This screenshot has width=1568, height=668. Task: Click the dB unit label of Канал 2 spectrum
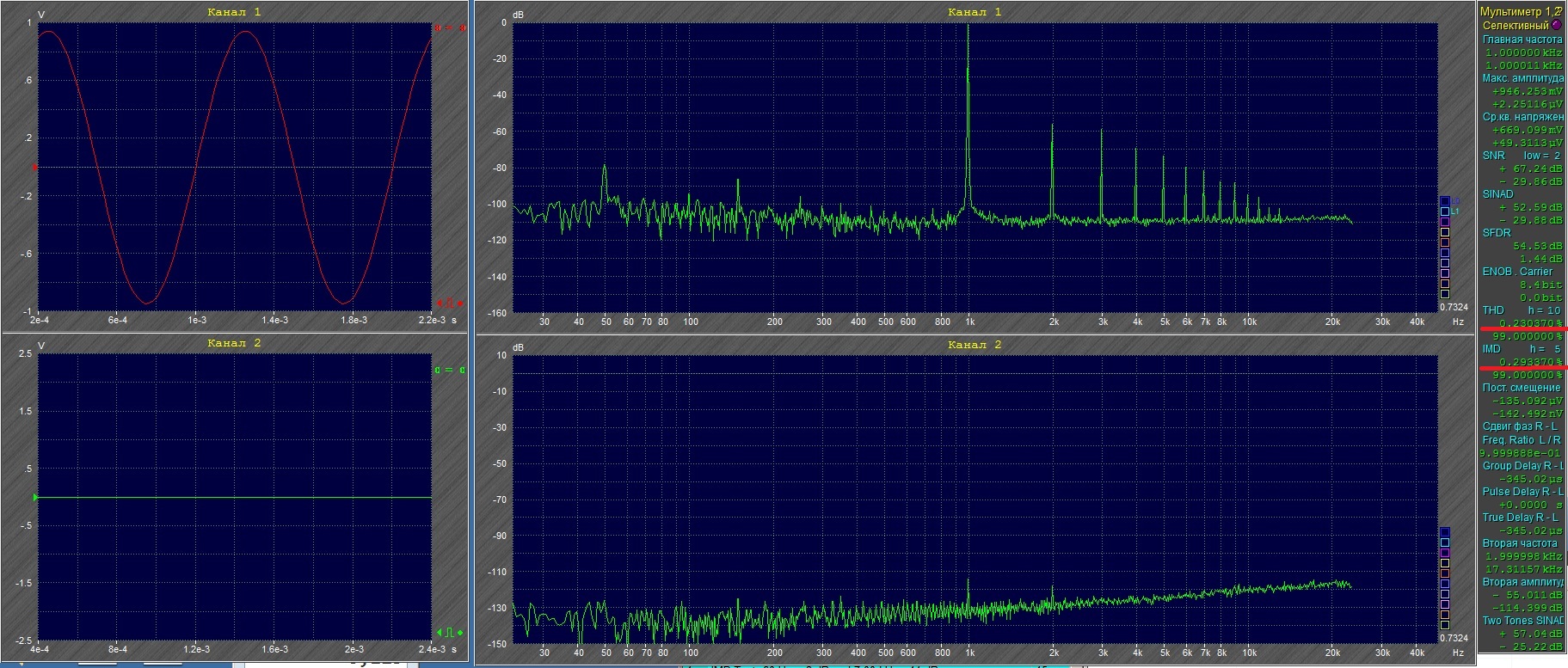[518, 348]
